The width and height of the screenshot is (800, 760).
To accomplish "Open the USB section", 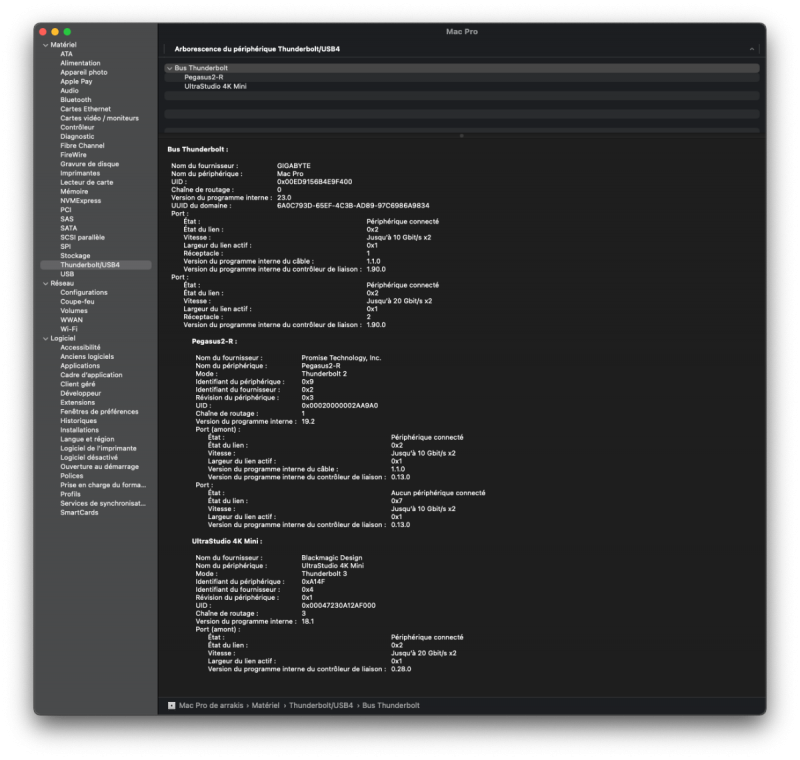I will [x=67, y=274].
